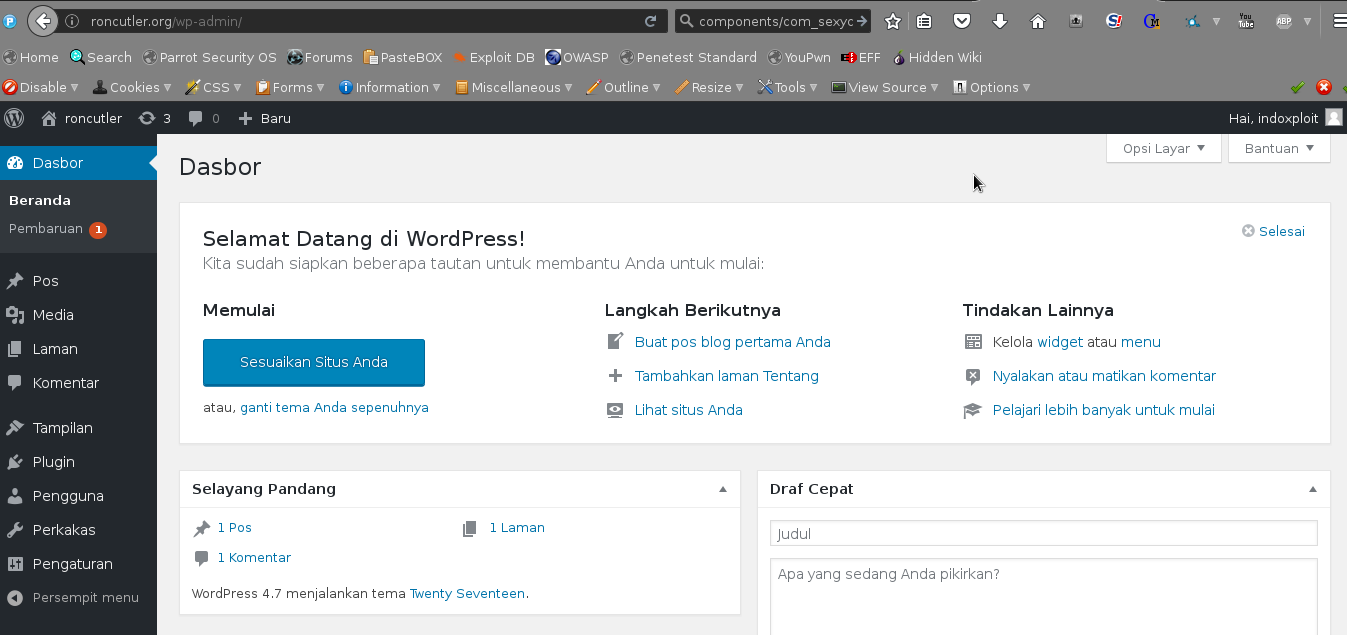
Task: Click the Sesuaikan Situs Anda button
Action: click(313, 362)
